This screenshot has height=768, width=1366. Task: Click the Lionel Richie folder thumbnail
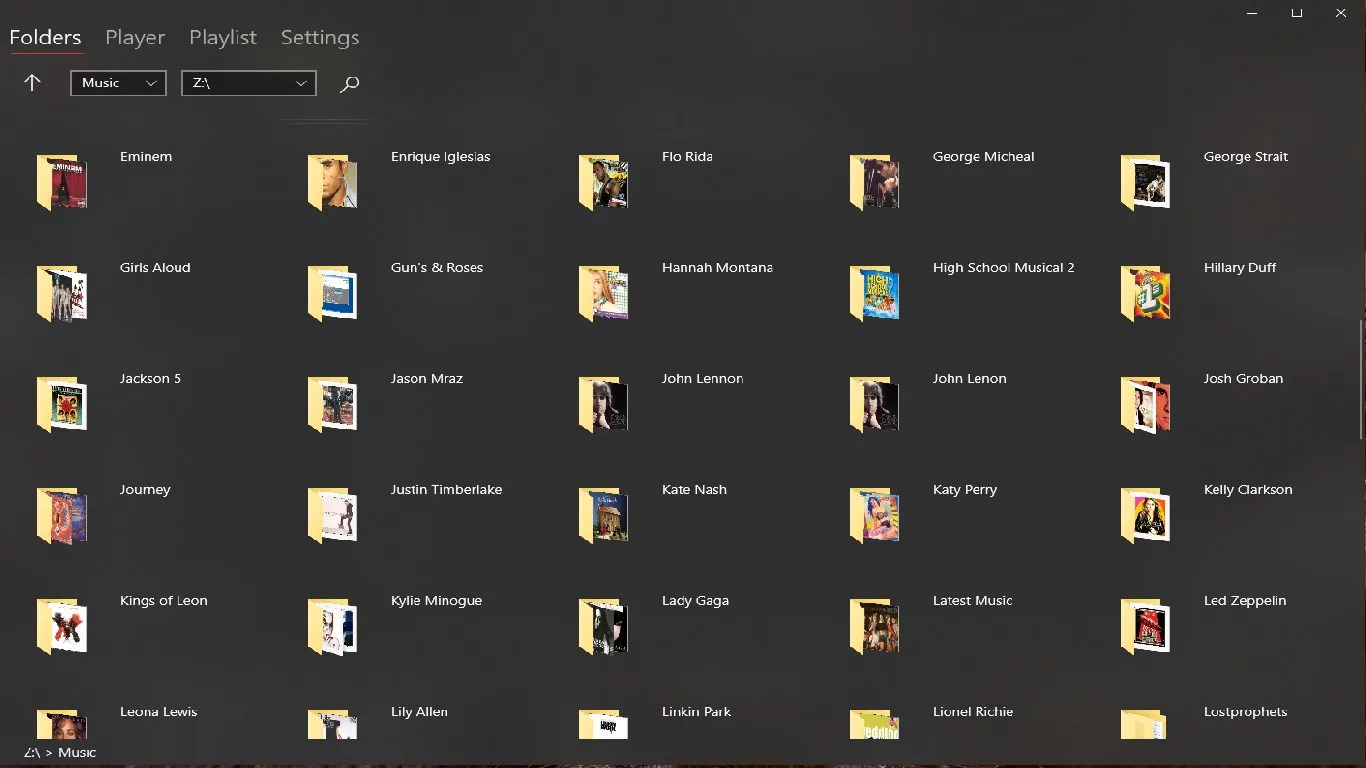click(875, 724)
